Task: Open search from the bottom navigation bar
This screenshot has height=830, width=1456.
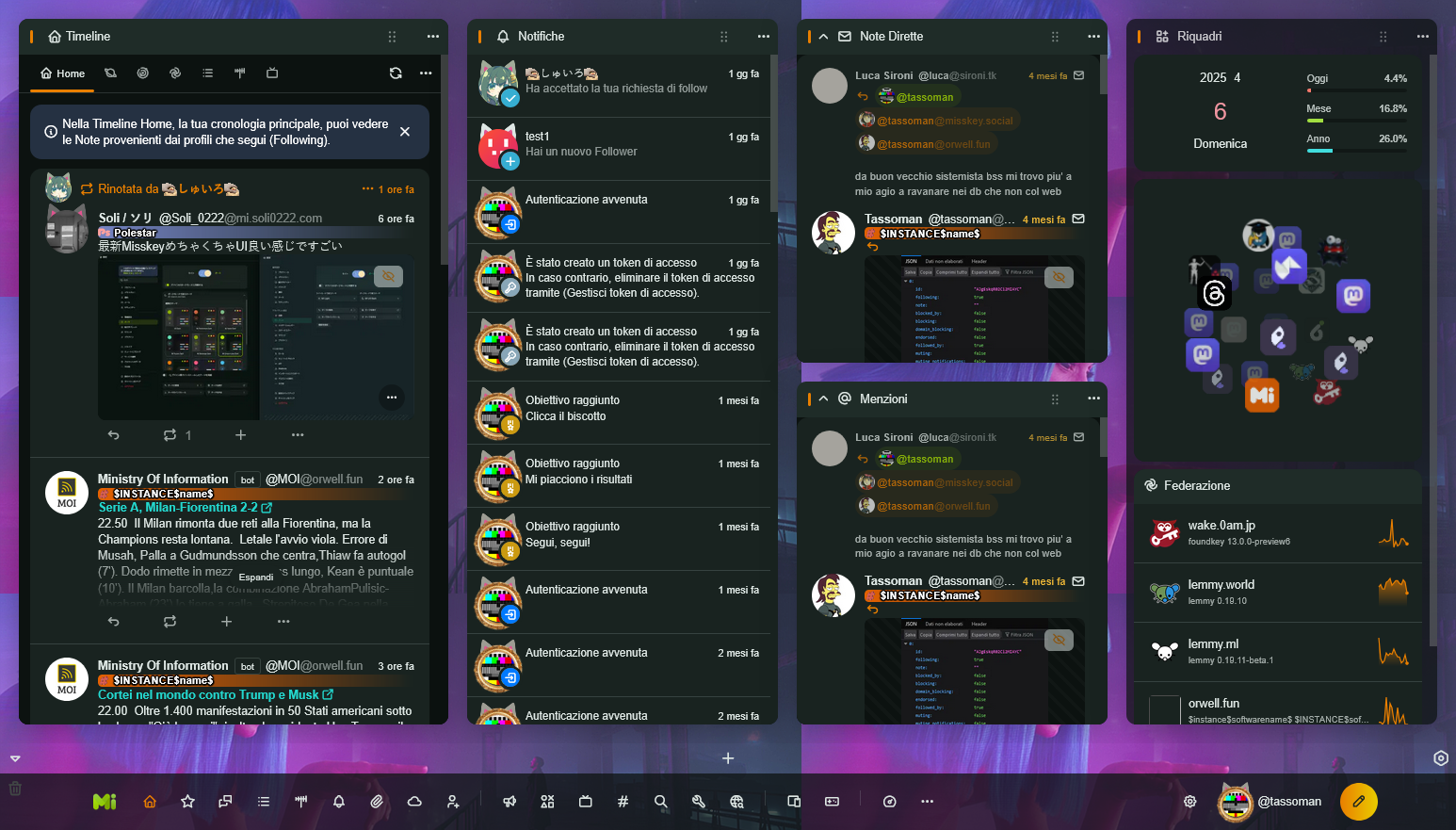Action: 660,802
